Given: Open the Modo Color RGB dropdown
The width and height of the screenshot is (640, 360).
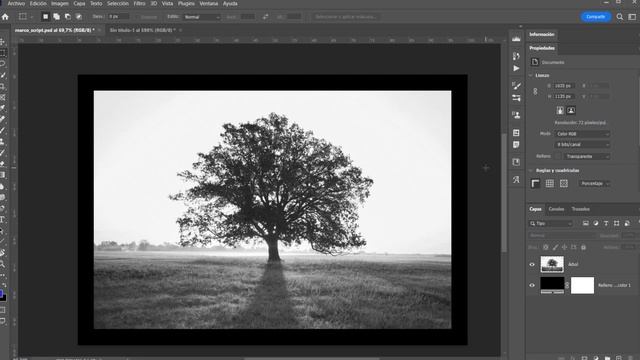Looking at the screenshot, I should (582, 134).
